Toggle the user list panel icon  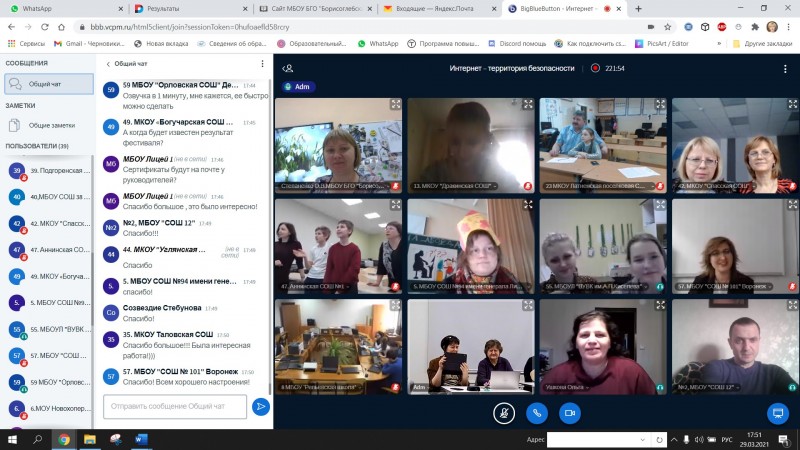coord(288,68)
